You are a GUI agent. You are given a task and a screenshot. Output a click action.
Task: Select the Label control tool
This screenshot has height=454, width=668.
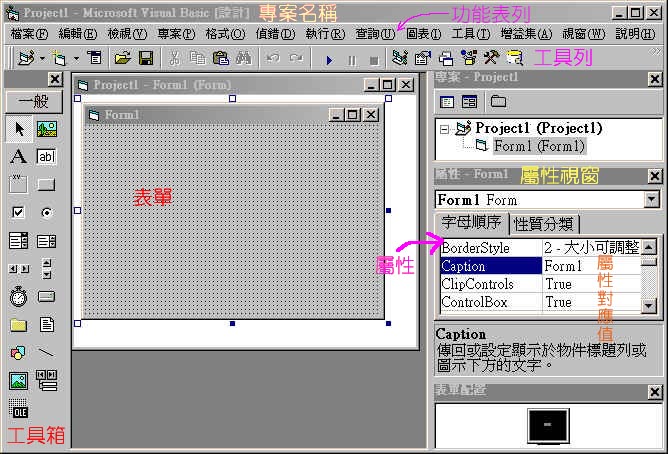click(x=18, y=156)
